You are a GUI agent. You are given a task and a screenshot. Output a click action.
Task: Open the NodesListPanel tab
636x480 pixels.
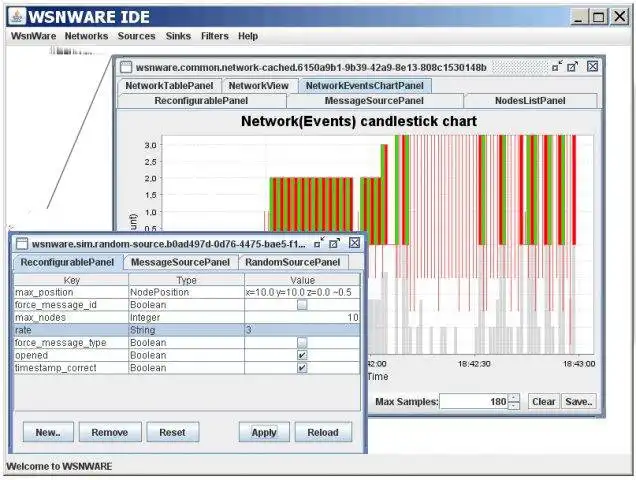(x=530, y=101)
